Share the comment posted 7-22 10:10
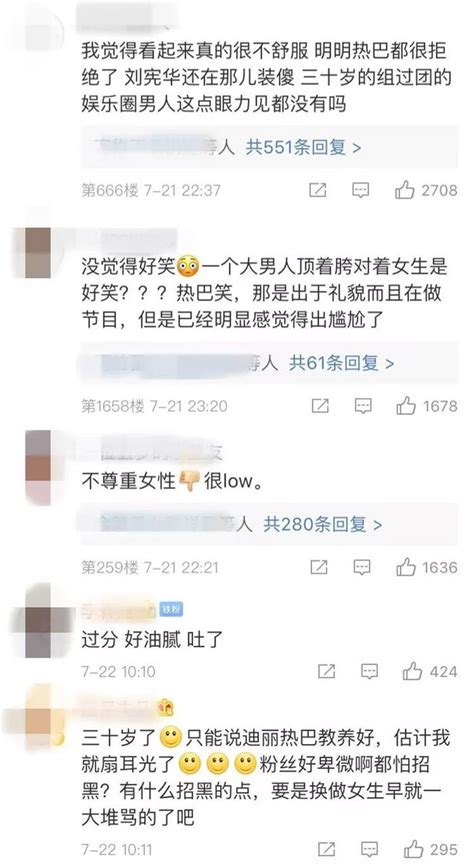 click(326, 672)
